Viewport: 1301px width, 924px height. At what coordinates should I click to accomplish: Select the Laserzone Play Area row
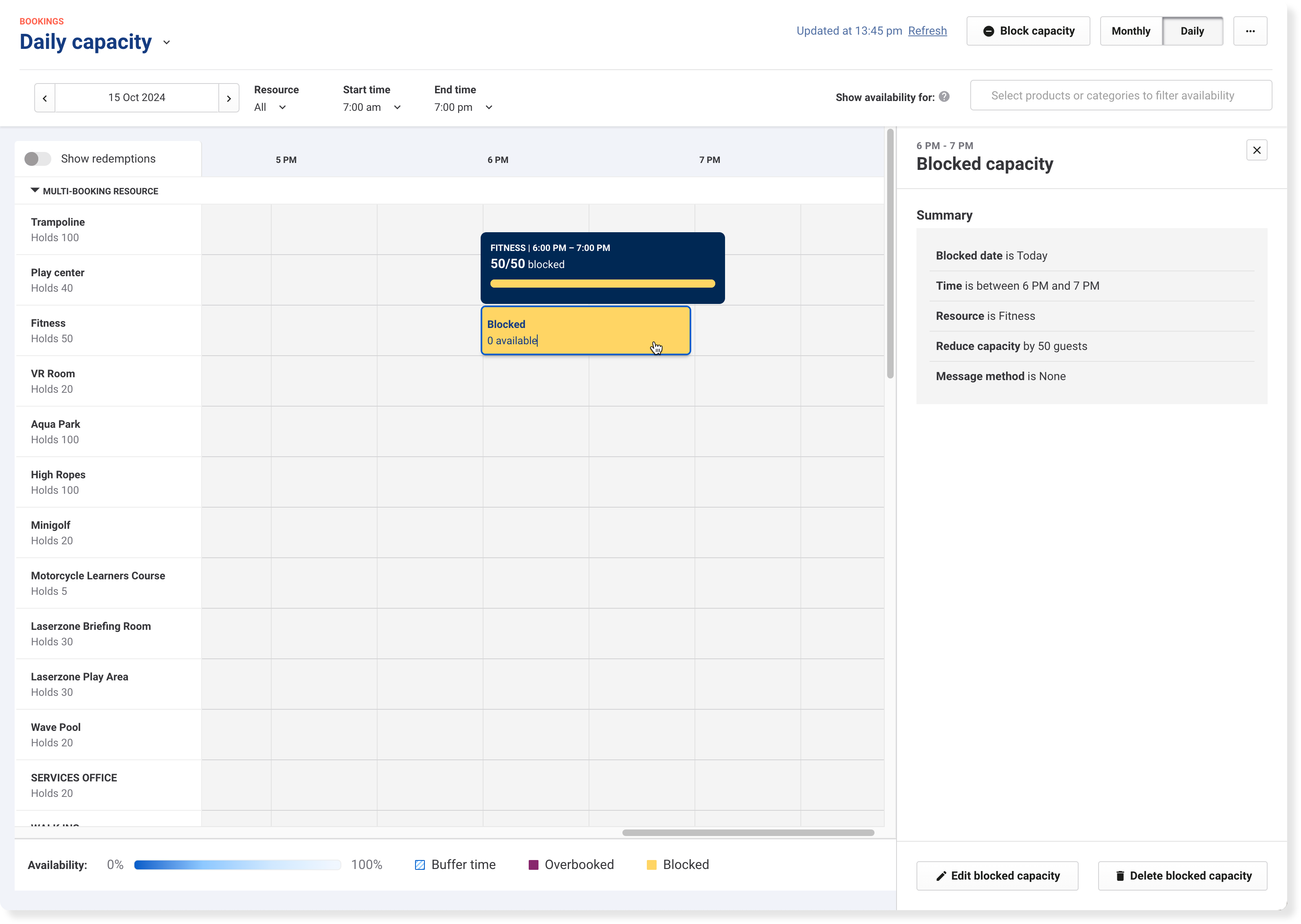[x=108, y=684]
